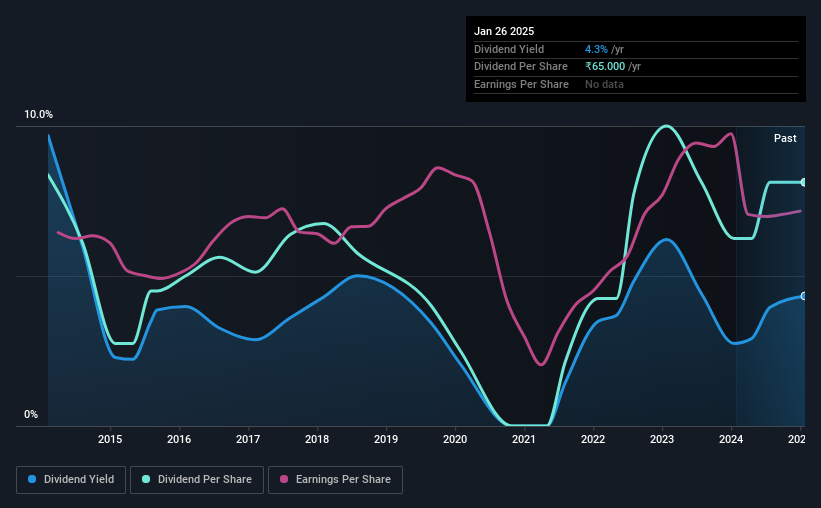Click the tooltip Dividend Per Share row label
The width and height of the screenshot is (821, 508).
(521, 67)
